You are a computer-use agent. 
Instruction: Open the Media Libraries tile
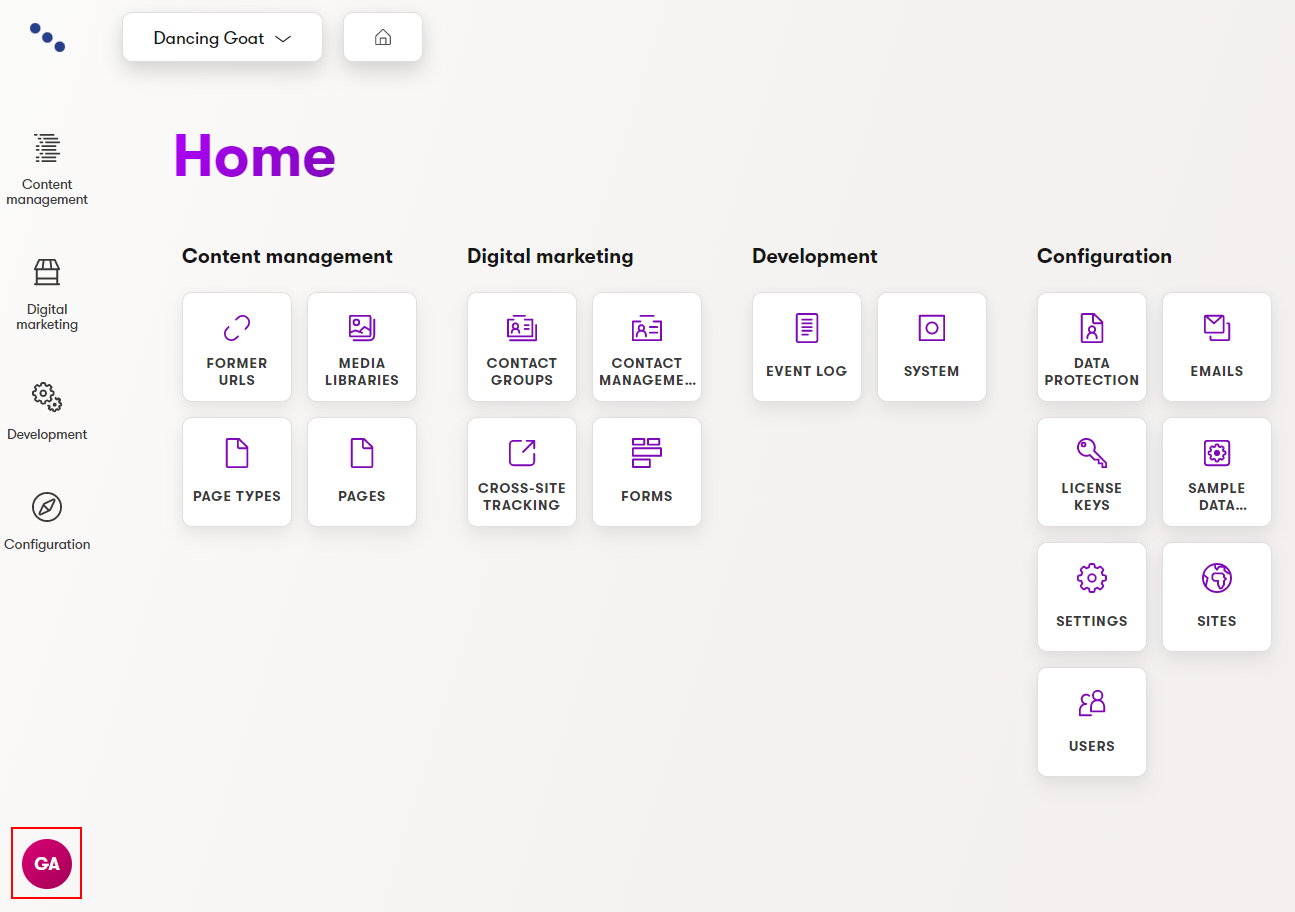point(362,347)
